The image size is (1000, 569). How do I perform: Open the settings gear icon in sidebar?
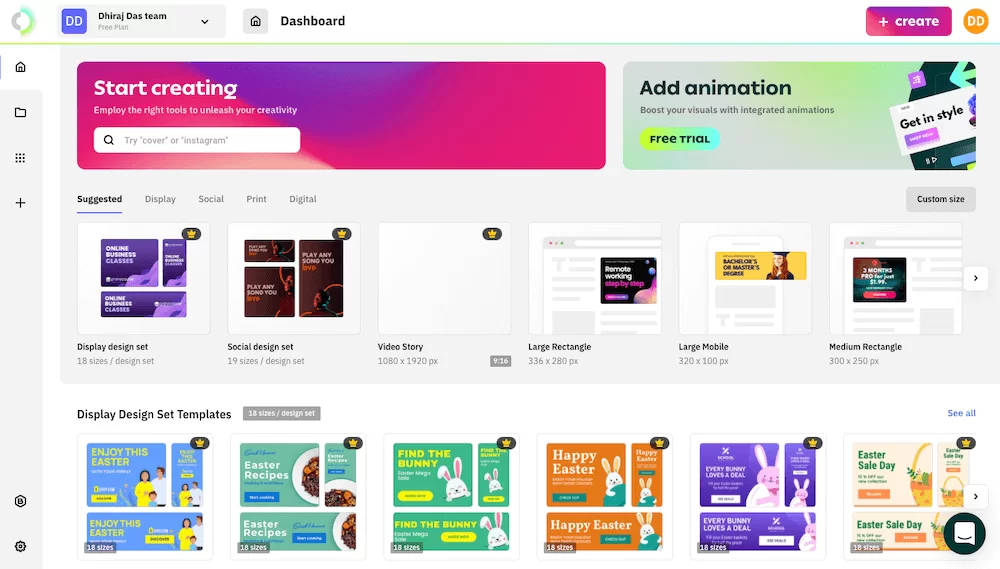20,546
